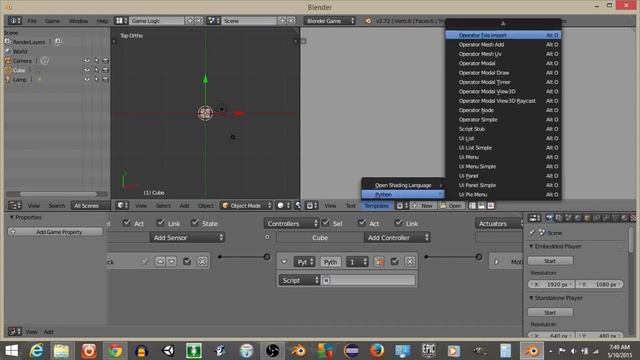
Task: Click Windows Start button
Action: [x=11, y=351]
